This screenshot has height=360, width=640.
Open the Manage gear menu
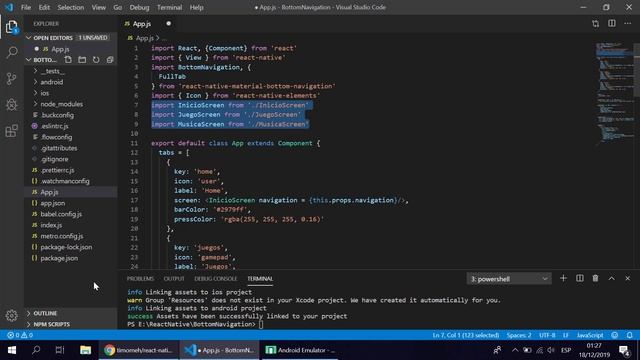[x=11, y=315]
